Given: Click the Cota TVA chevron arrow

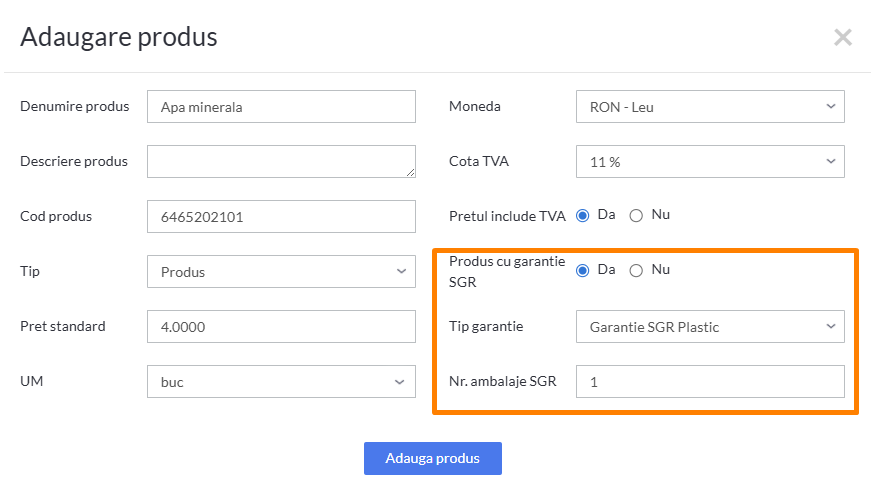Looking at the screenshot, I should 831,161.
